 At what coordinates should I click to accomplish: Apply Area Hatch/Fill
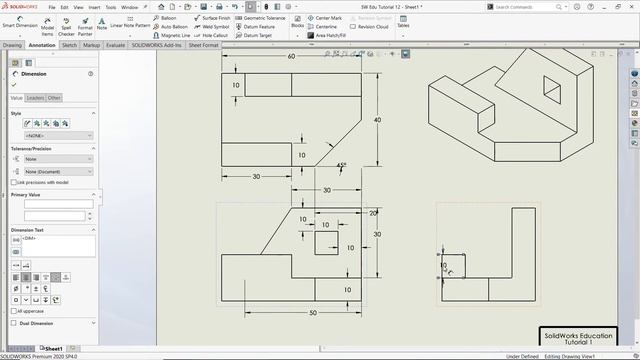click(x=327, y=36)
